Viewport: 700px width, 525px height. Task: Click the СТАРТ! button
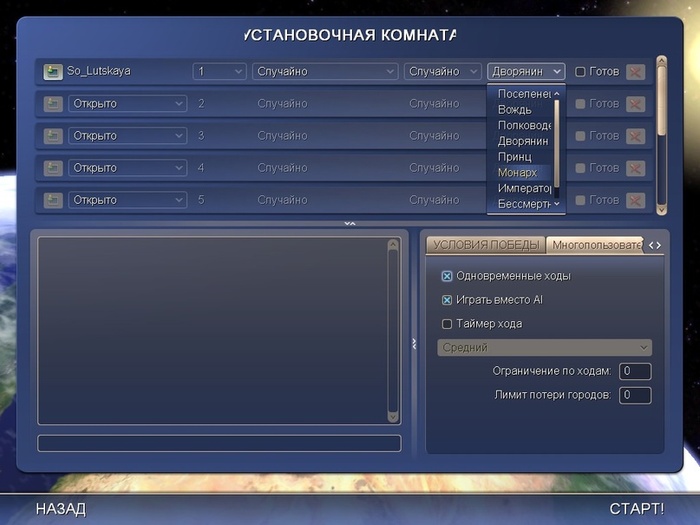pyautogui.click(x=637, y=509)
